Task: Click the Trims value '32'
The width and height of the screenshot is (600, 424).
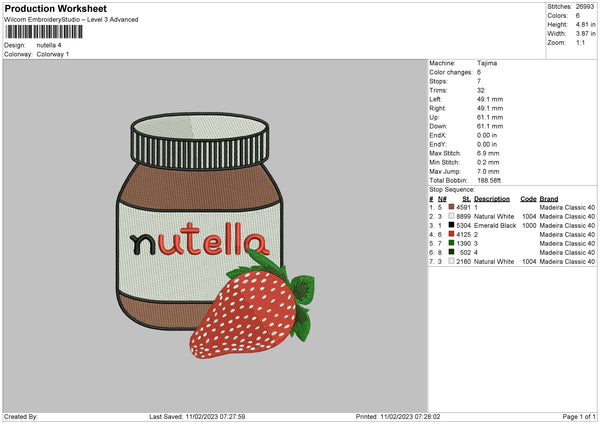Action: coord(481,90)
